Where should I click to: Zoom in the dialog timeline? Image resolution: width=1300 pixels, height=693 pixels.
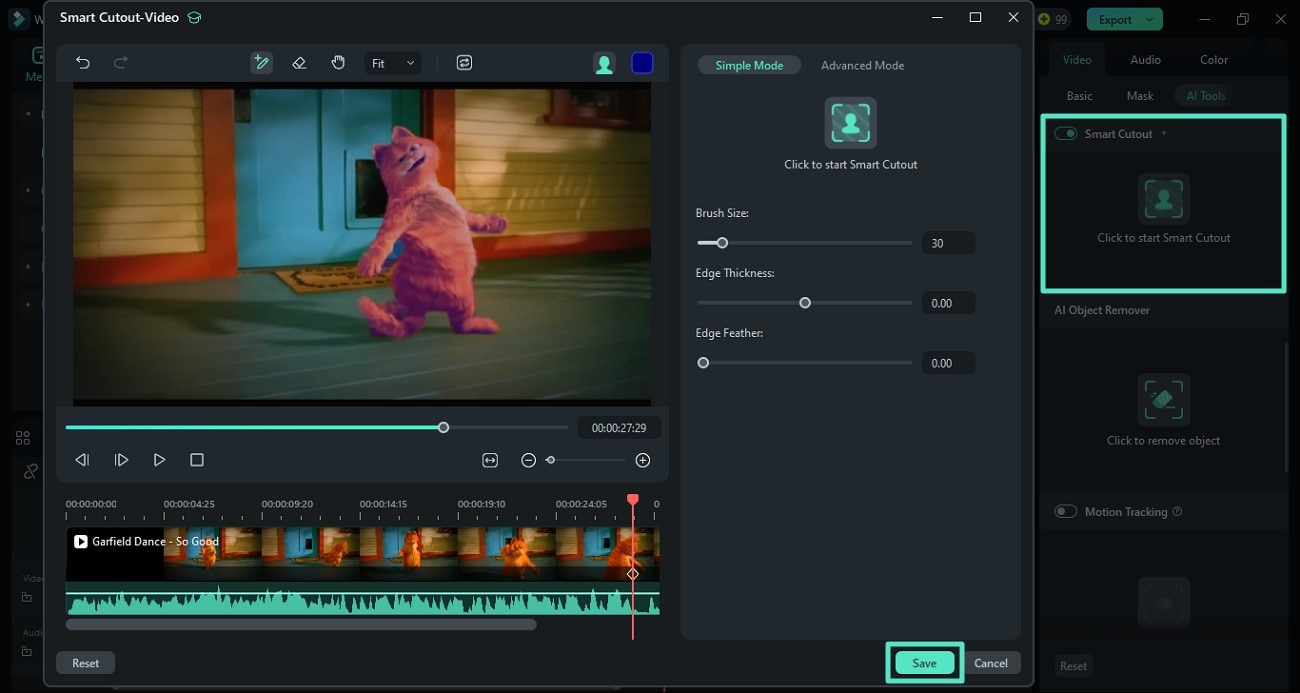tap(643, 460)
